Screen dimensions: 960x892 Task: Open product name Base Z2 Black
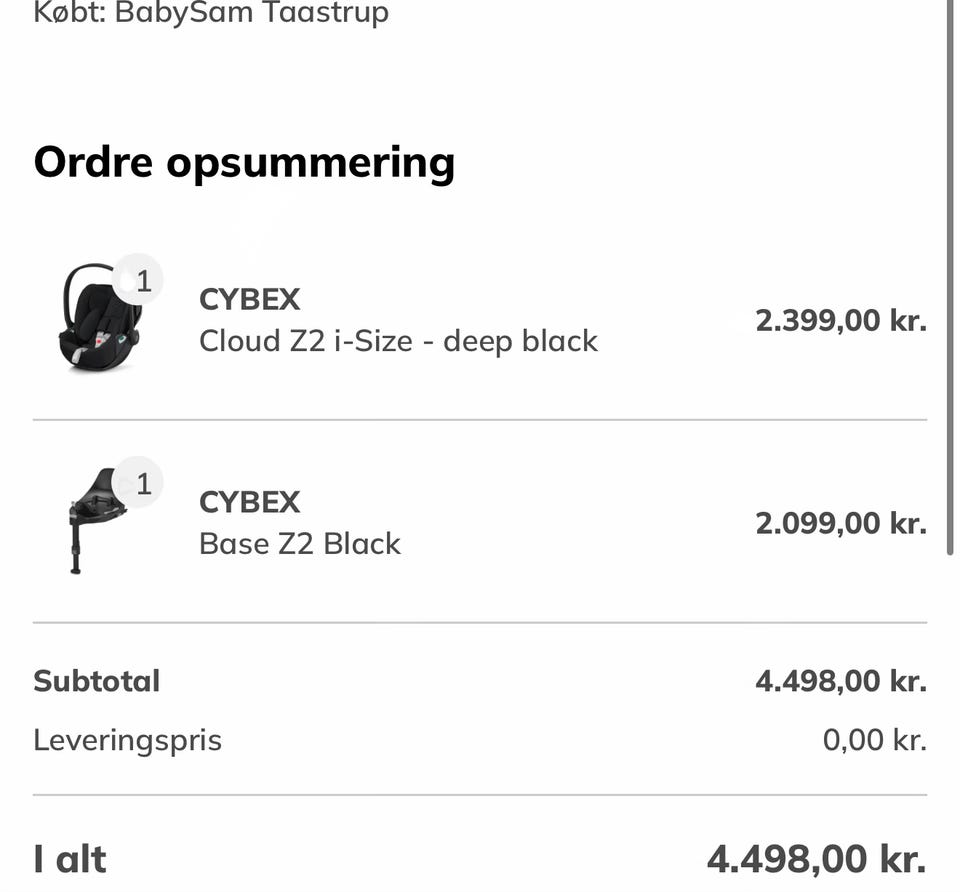coord(300,544)
